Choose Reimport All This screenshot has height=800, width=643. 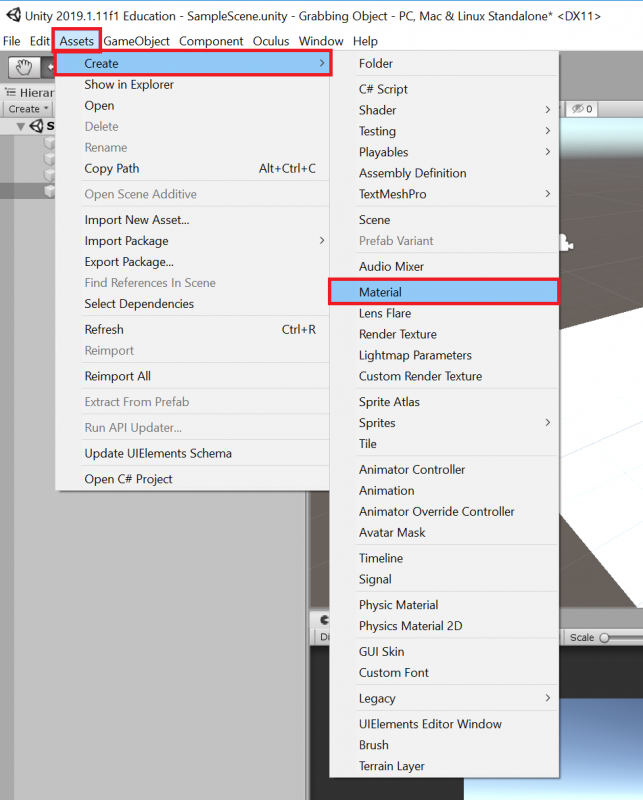[x=193, y=376]
